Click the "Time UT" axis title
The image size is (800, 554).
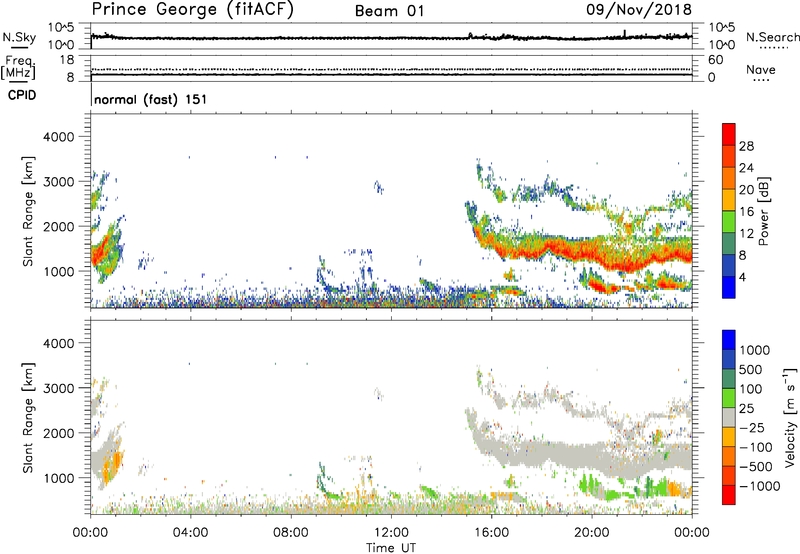tap(391, 548)
